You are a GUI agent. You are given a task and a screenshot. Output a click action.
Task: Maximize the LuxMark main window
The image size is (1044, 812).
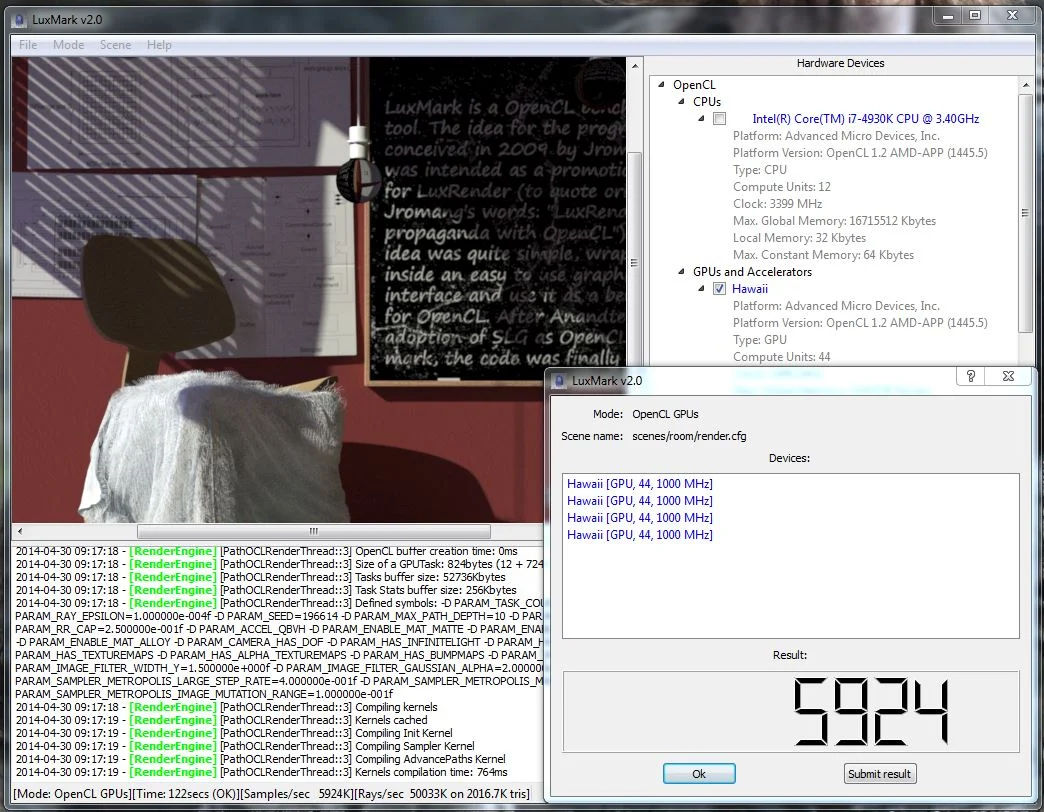[x=975, y=15]
